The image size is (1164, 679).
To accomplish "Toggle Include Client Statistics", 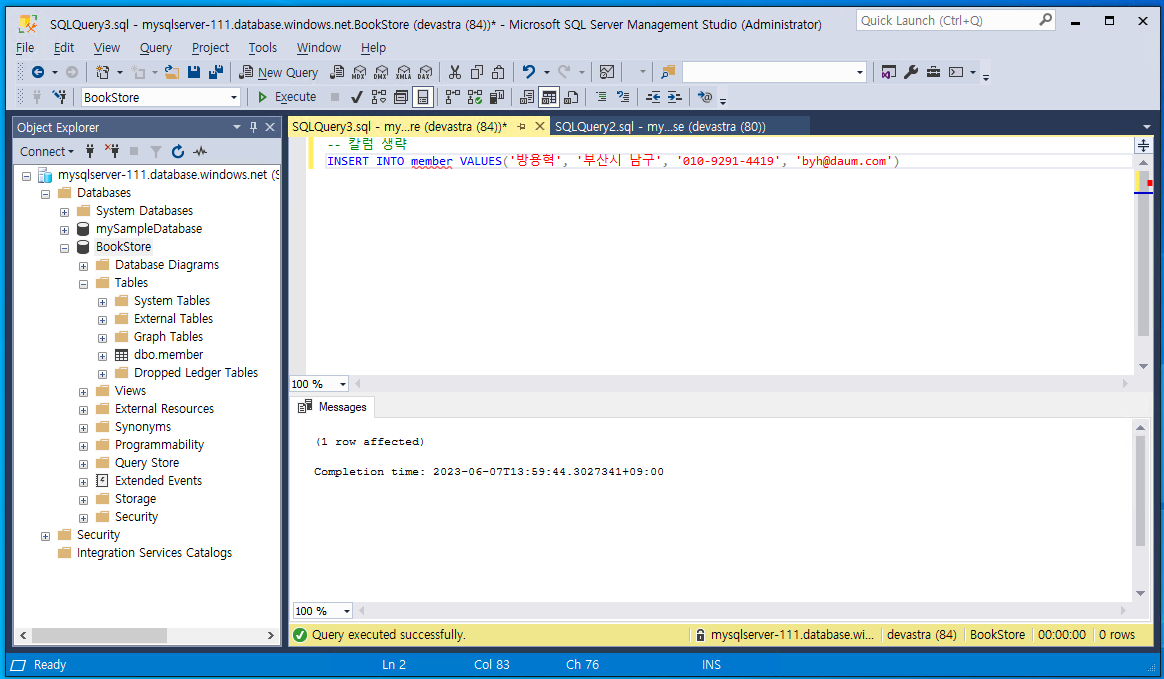I will 497,97.
